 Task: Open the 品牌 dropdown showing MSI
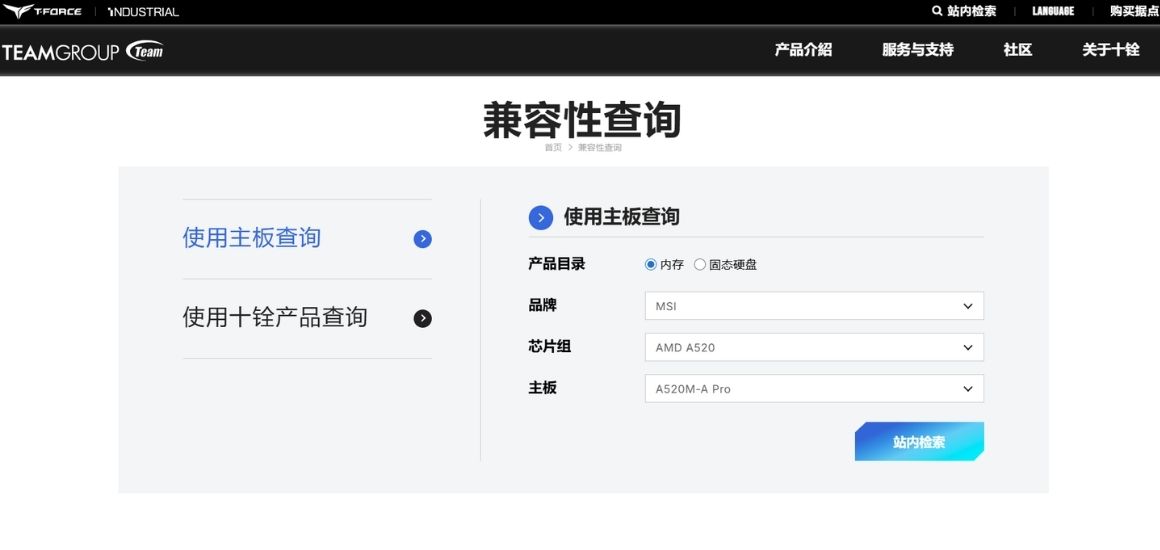pyautogui.click(x=814, y=306)
